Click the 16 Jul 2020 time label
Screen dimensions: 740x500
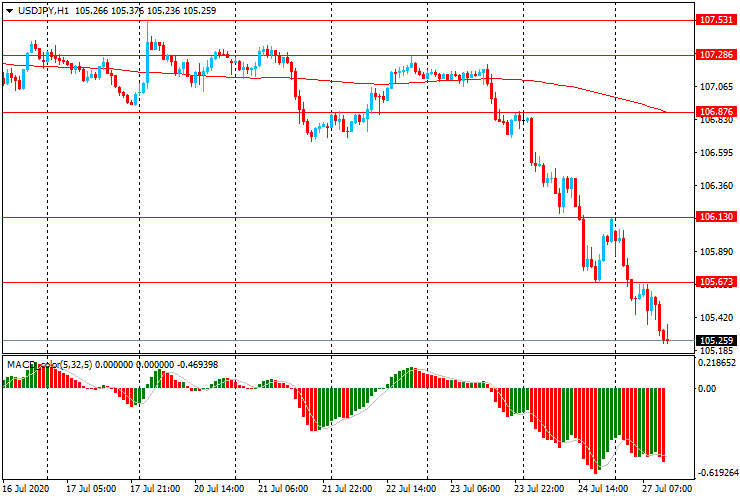click(25, 489)
